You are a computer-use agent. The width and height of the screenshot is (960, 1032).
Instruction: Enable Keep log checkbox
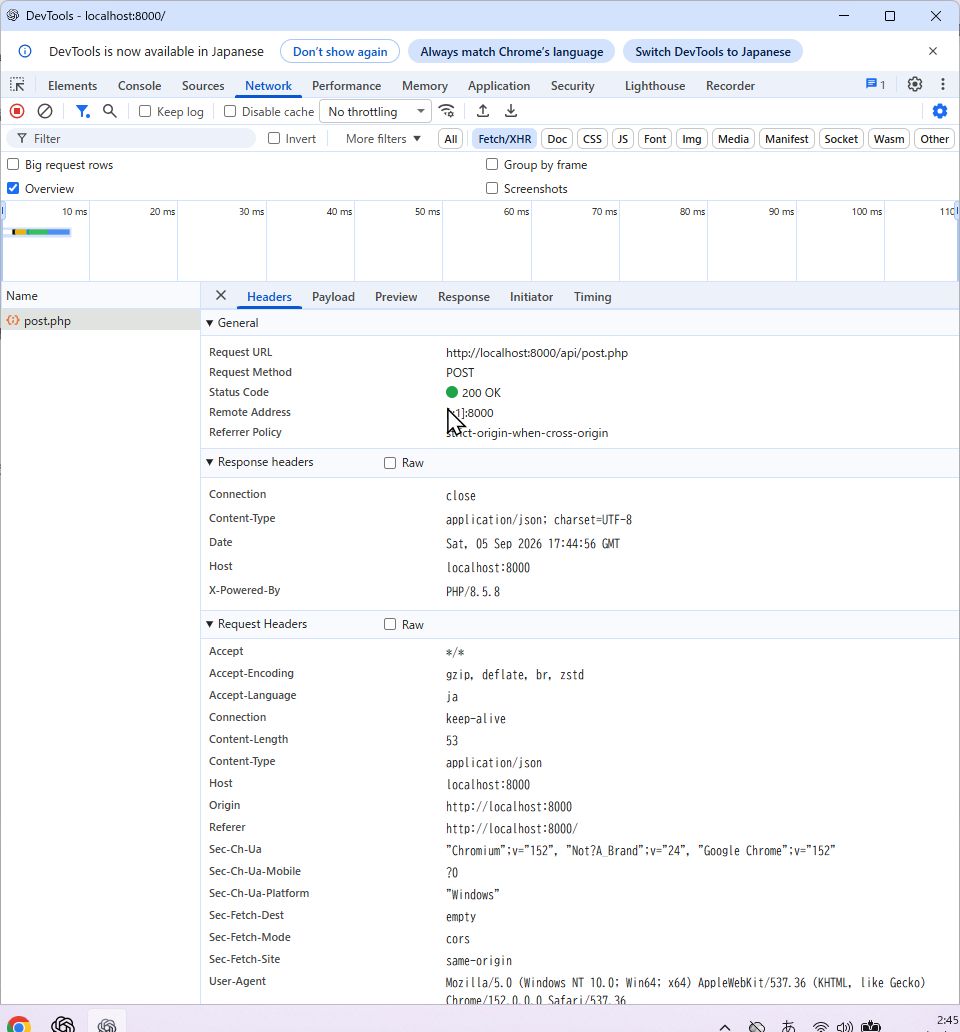pos(145,111)
